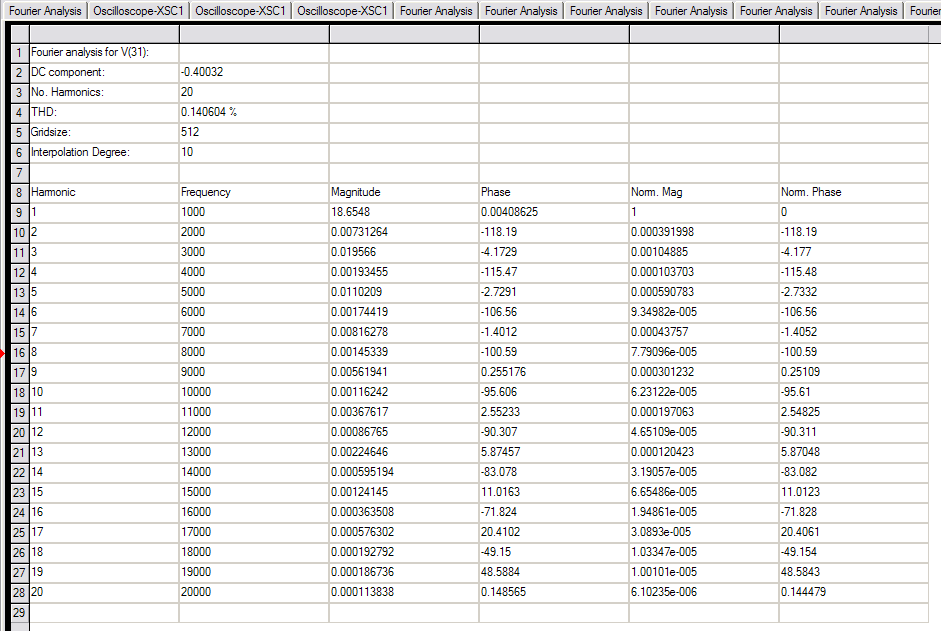Select the DC component value -0.40032
Screen dimensions: 941x631
coord(254,72)
